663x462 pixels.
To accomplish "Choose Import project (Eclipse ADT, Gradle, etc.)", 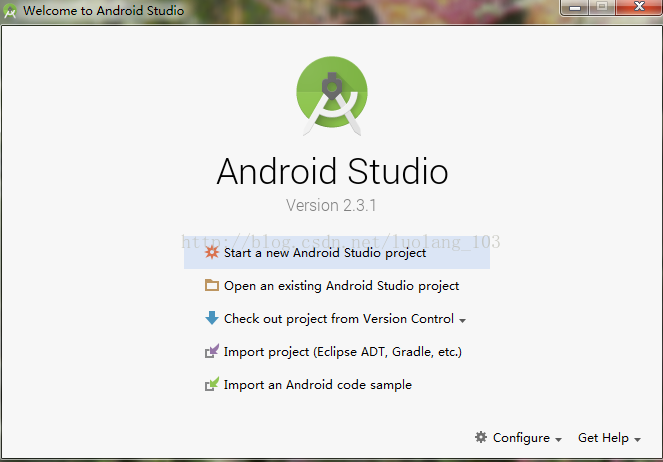I will point(337,351).
